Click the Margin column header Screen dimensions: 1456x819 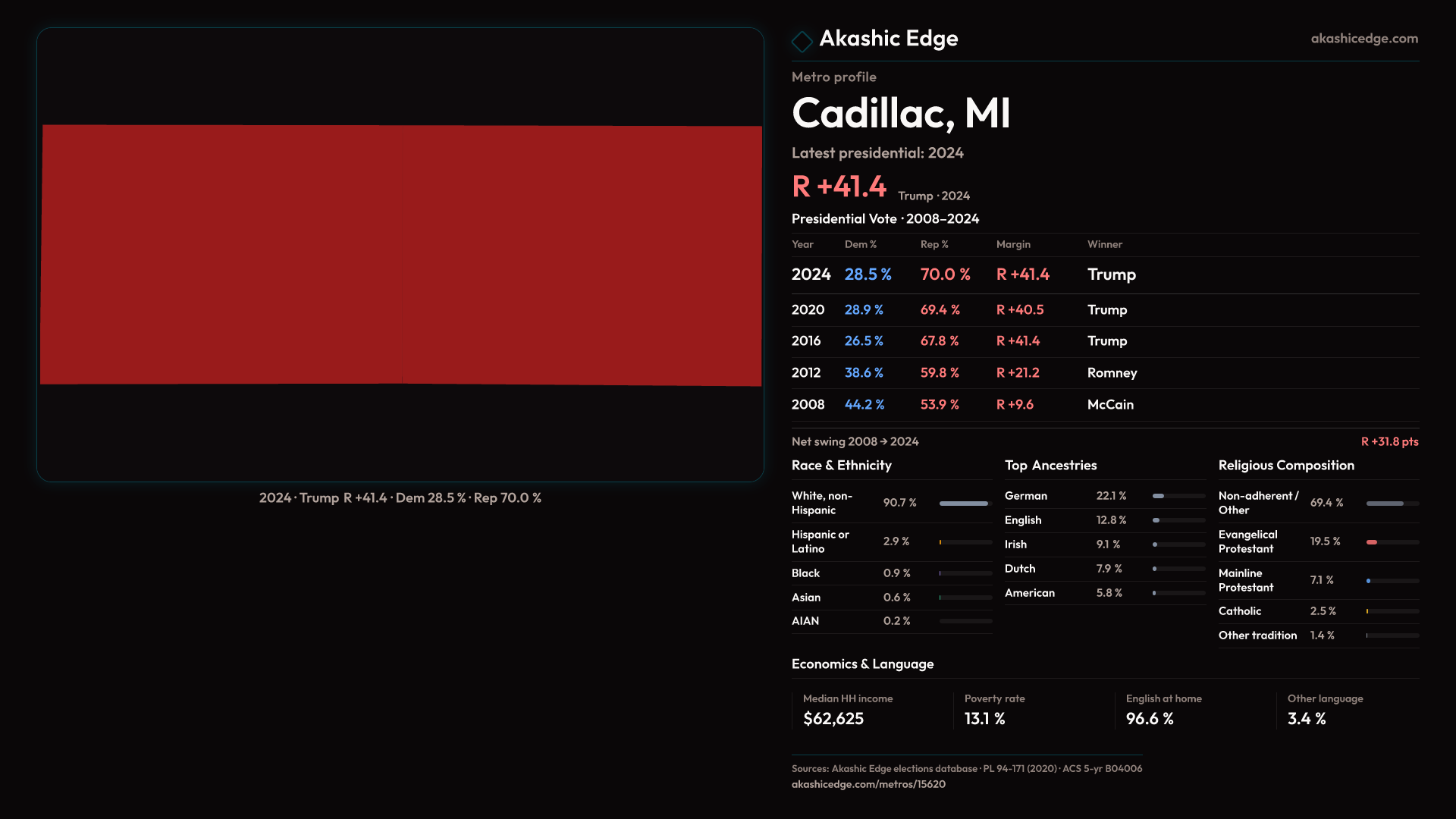(1013, 245)
